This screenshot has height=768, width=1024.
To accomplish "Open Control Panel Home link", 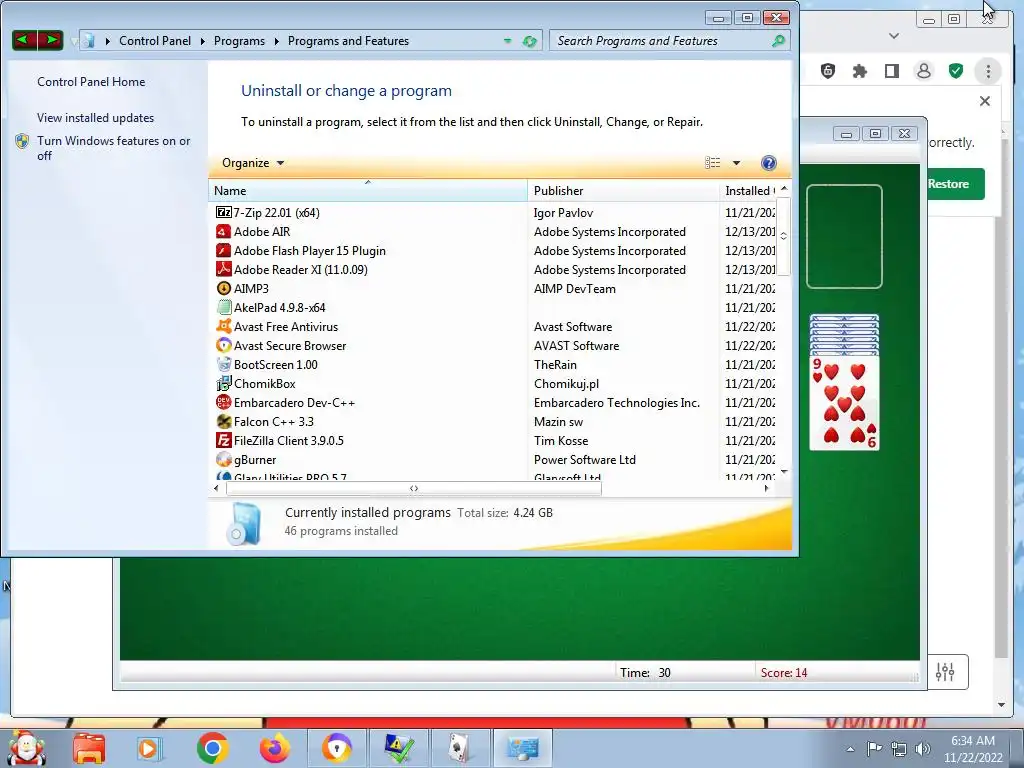I will point(91,82).
